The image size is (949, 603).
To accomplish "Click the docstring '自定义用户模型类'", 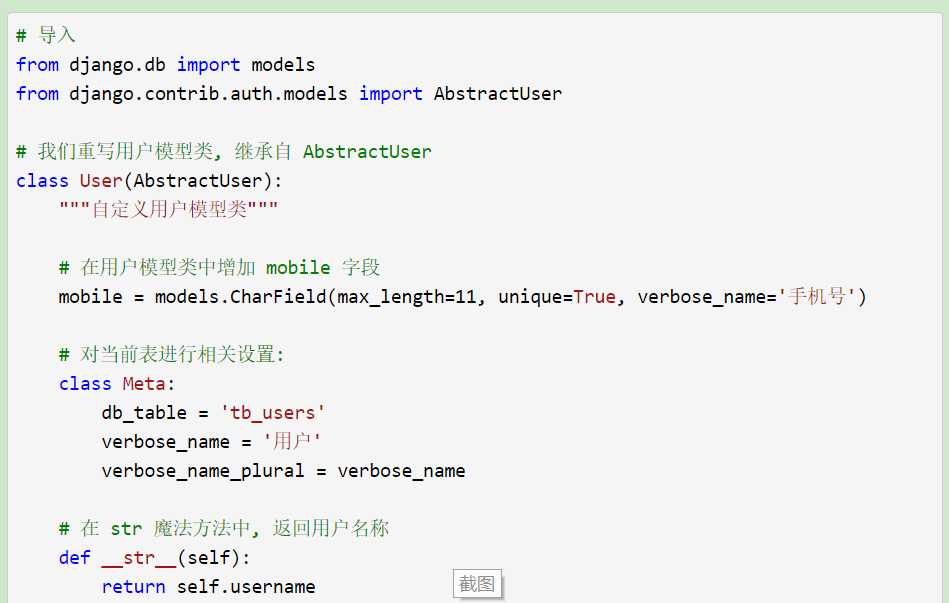I will click(x=169, y=209).
